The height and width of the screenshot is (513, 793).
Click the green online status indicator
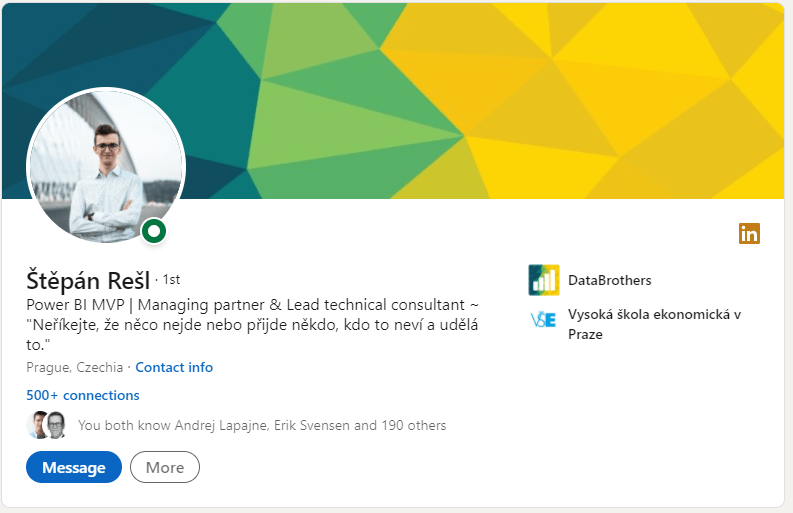click(154, 231)
